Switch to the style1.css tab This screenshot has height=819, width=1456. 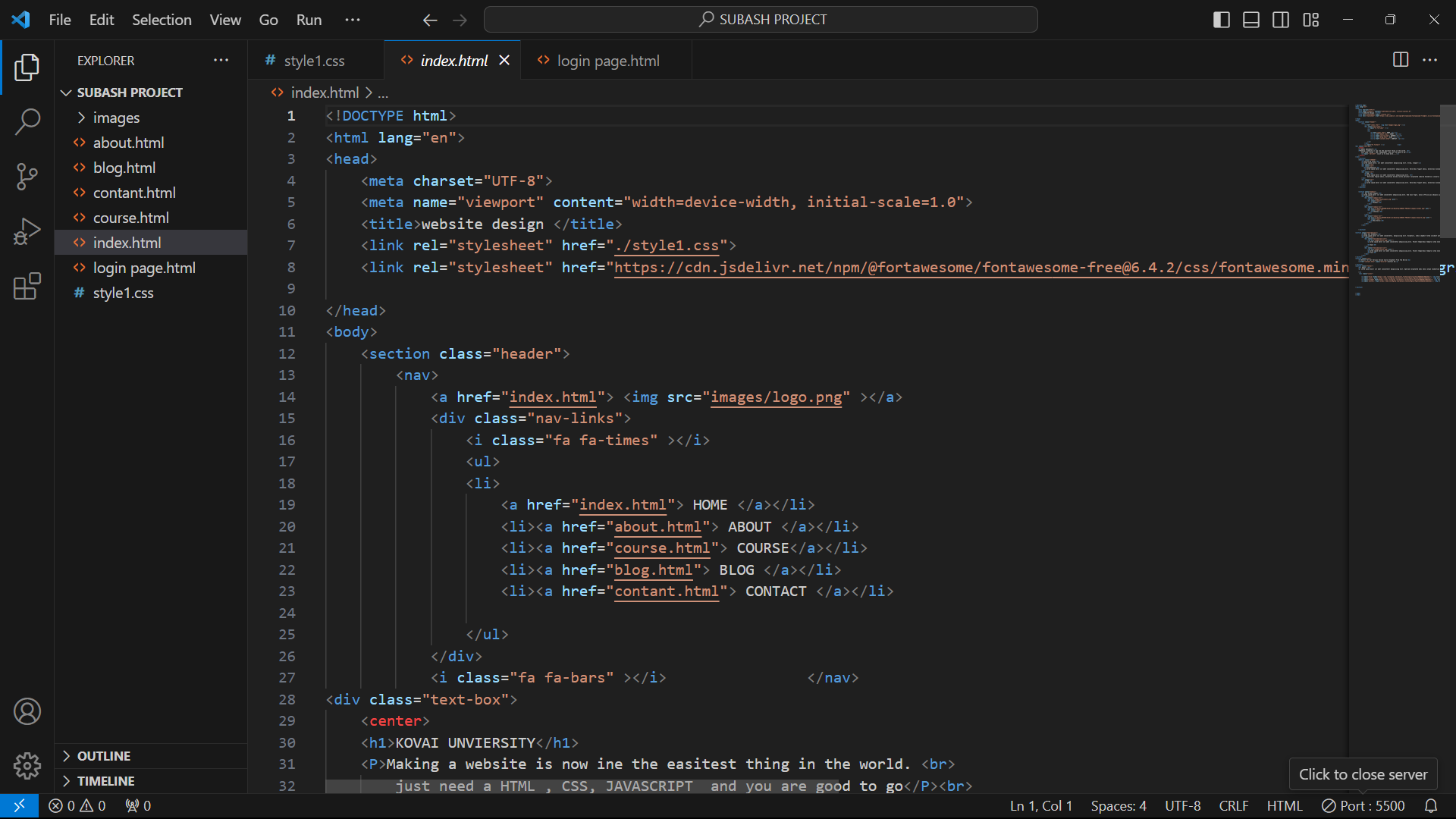click(x=314, y=61)
